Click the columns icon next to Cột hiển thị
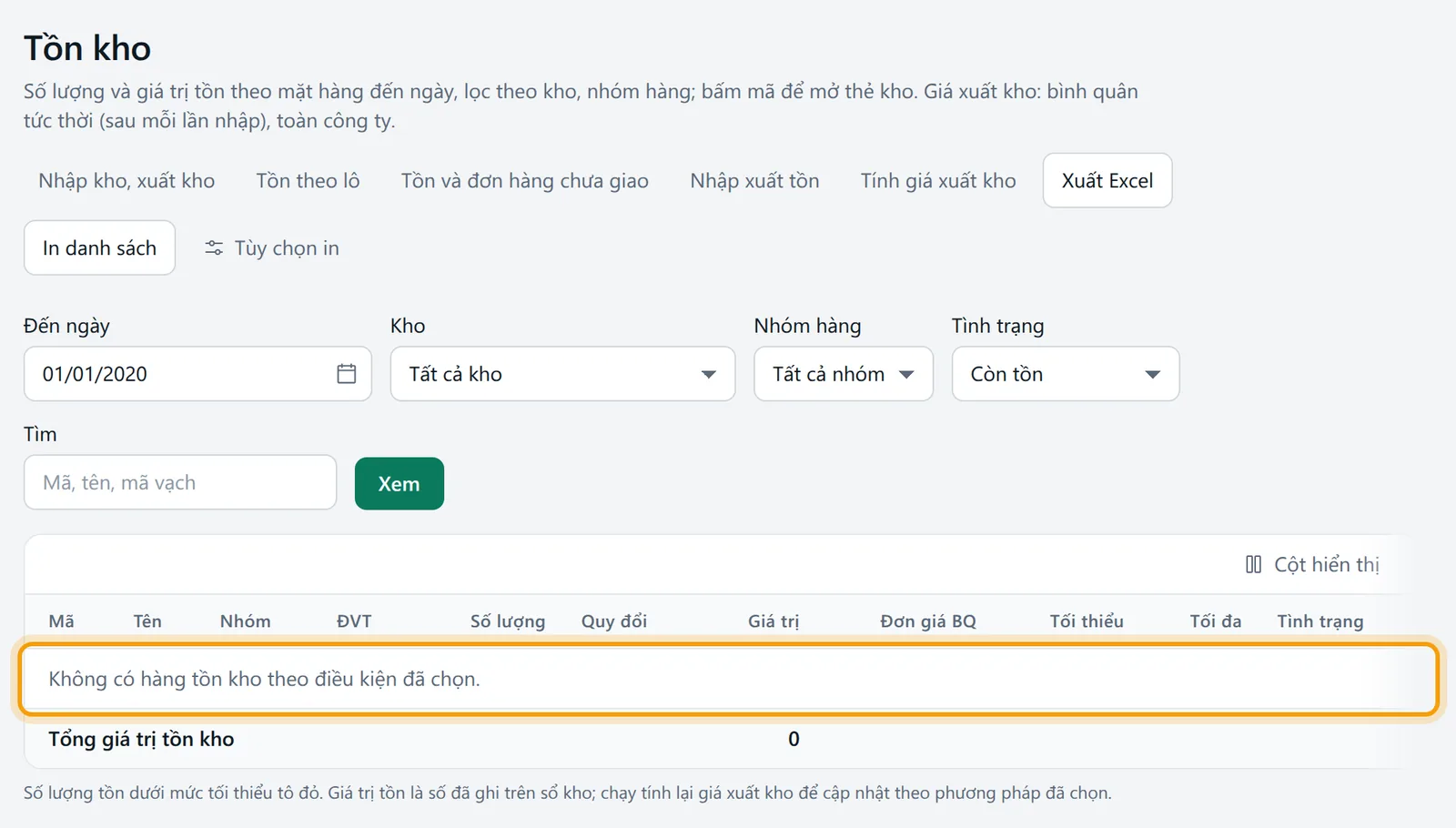This screenshot has width=1456, height=828. (x=1253, y=564)
